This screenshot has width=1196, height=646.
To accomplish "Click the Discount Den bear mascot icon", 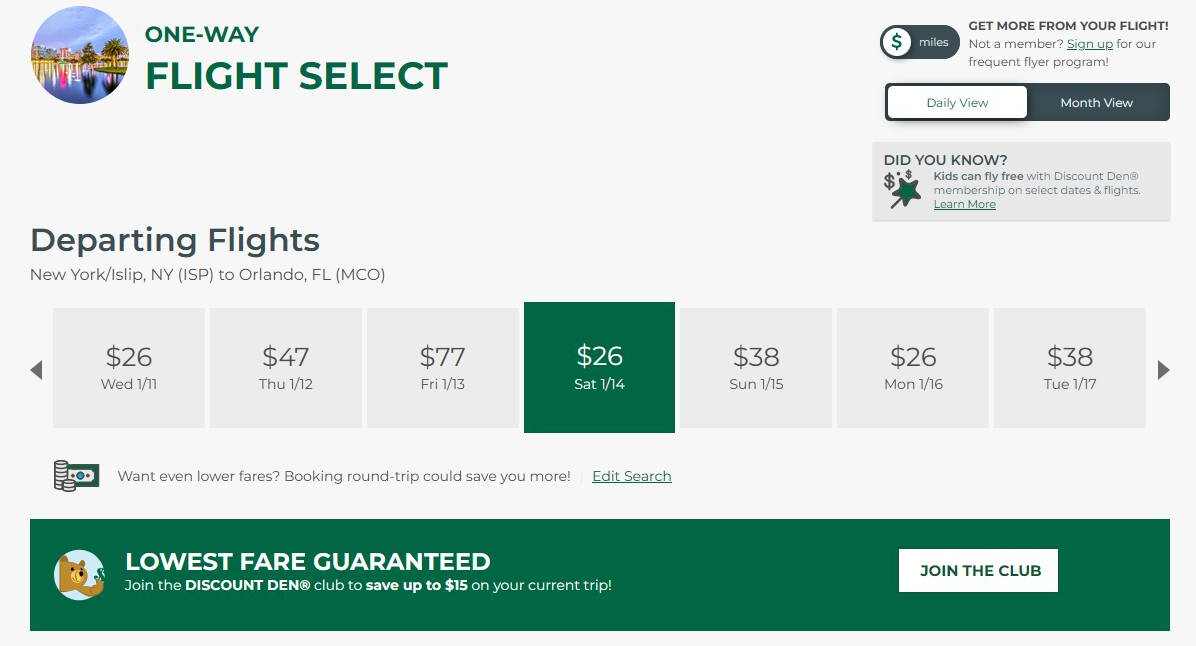I will 79,575.
